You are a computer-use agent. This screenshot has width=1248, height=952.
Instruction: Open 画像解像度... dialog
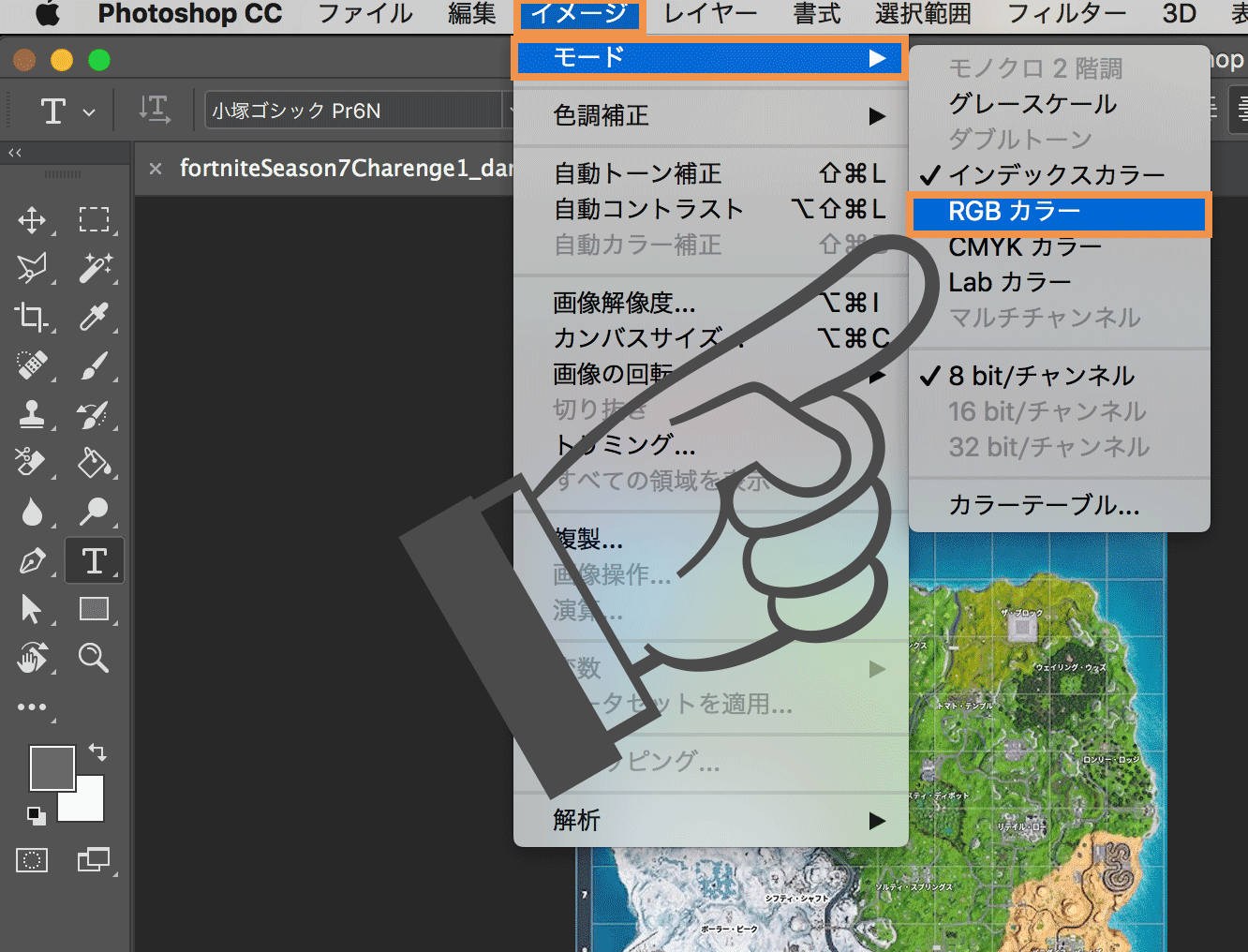click(711, 304)
